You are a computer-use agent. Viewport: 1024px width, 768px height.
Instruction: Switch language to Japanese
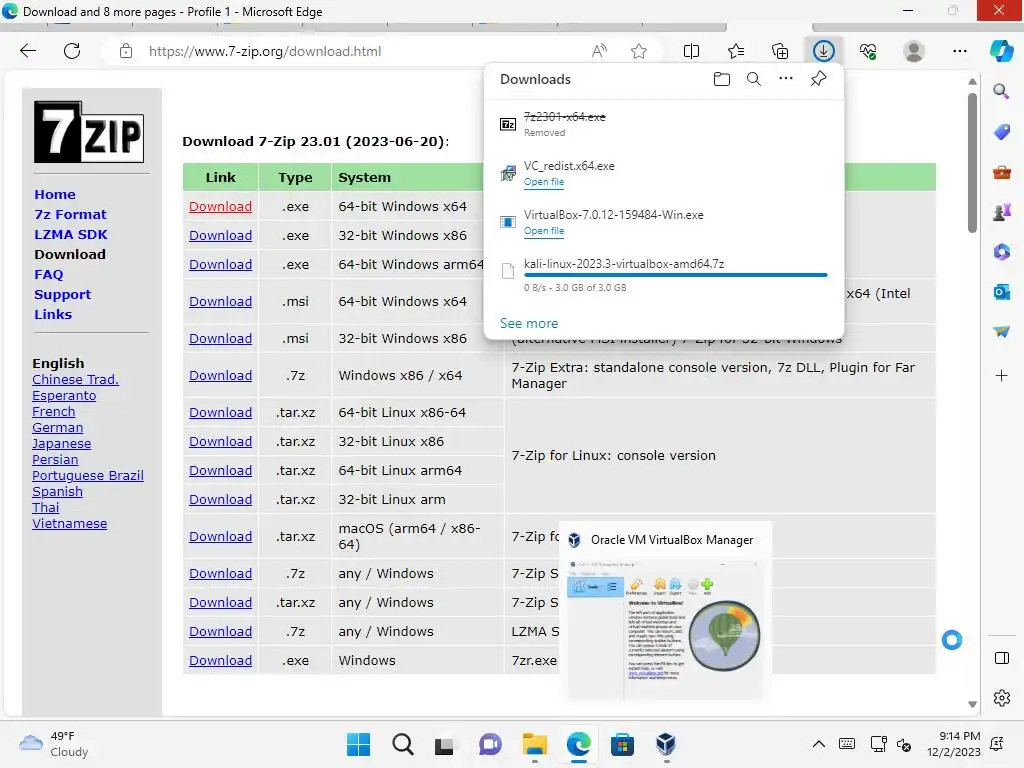click(x=61, y=443)
